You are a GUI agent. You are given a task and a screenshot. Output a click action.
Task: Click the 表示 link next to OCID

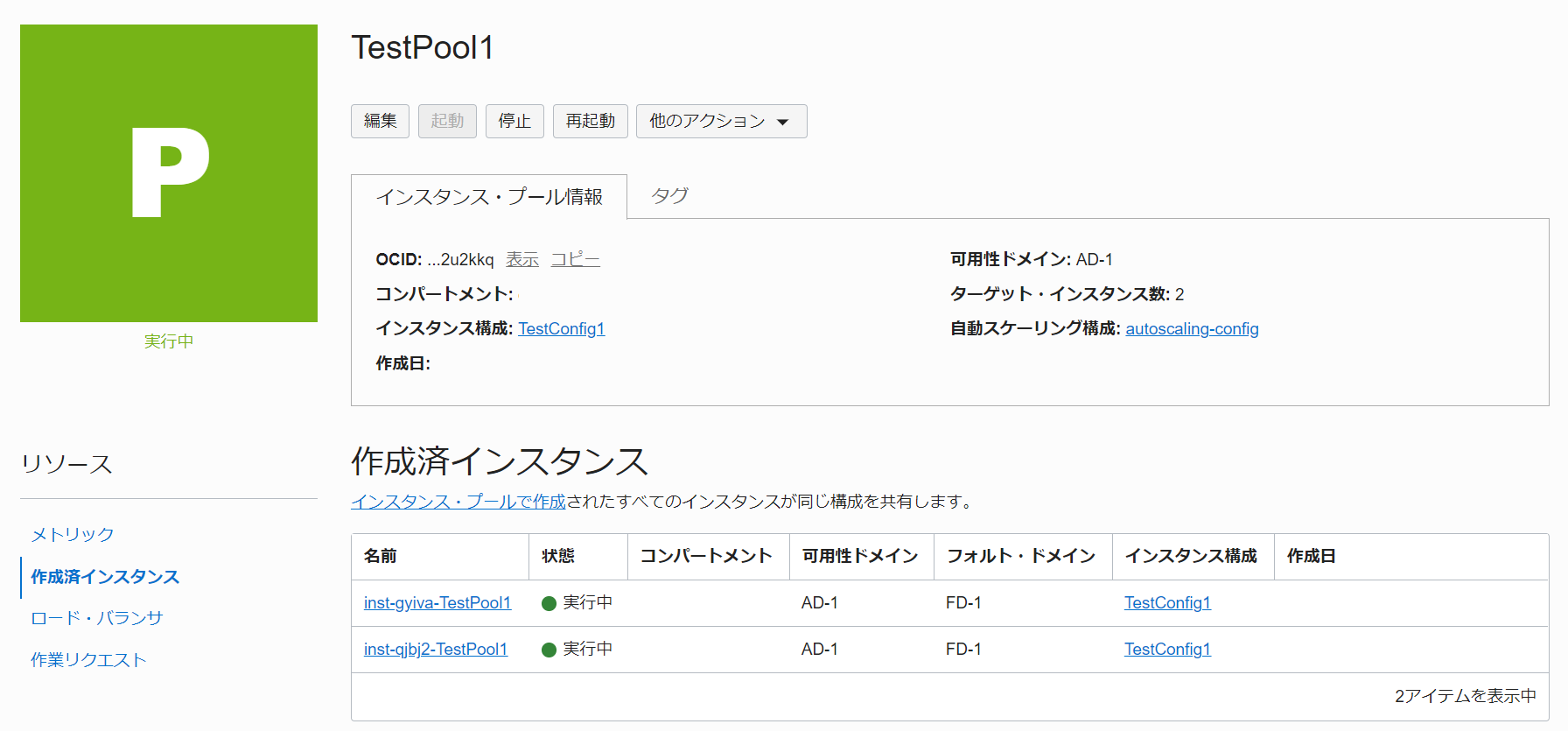pyautogui.click(x=521, y=260)
